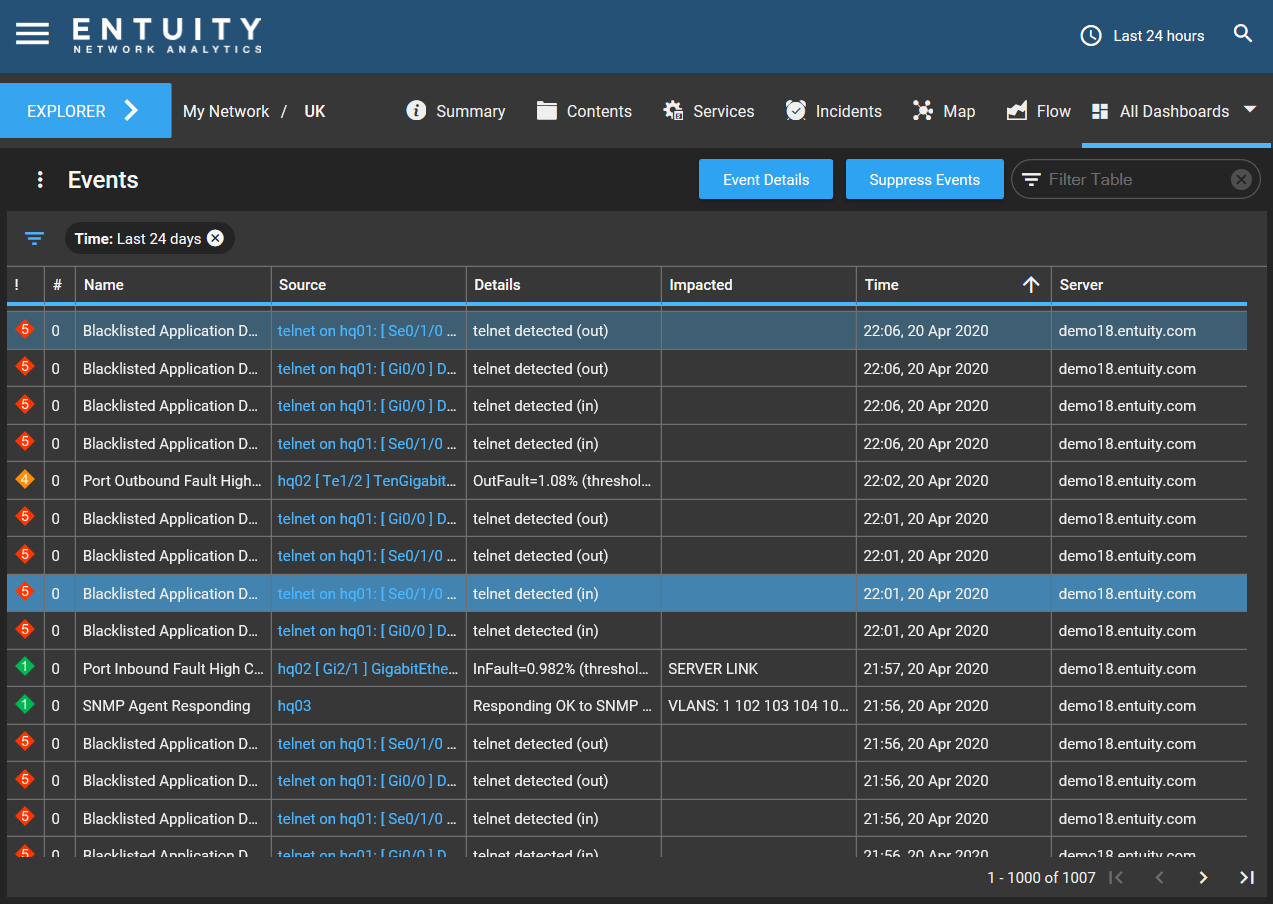The width and height of the screenshot is (1273, 904).
Task: Select the 22:02, 20 Apr 2020 time cell
Action: coord(953,481)
